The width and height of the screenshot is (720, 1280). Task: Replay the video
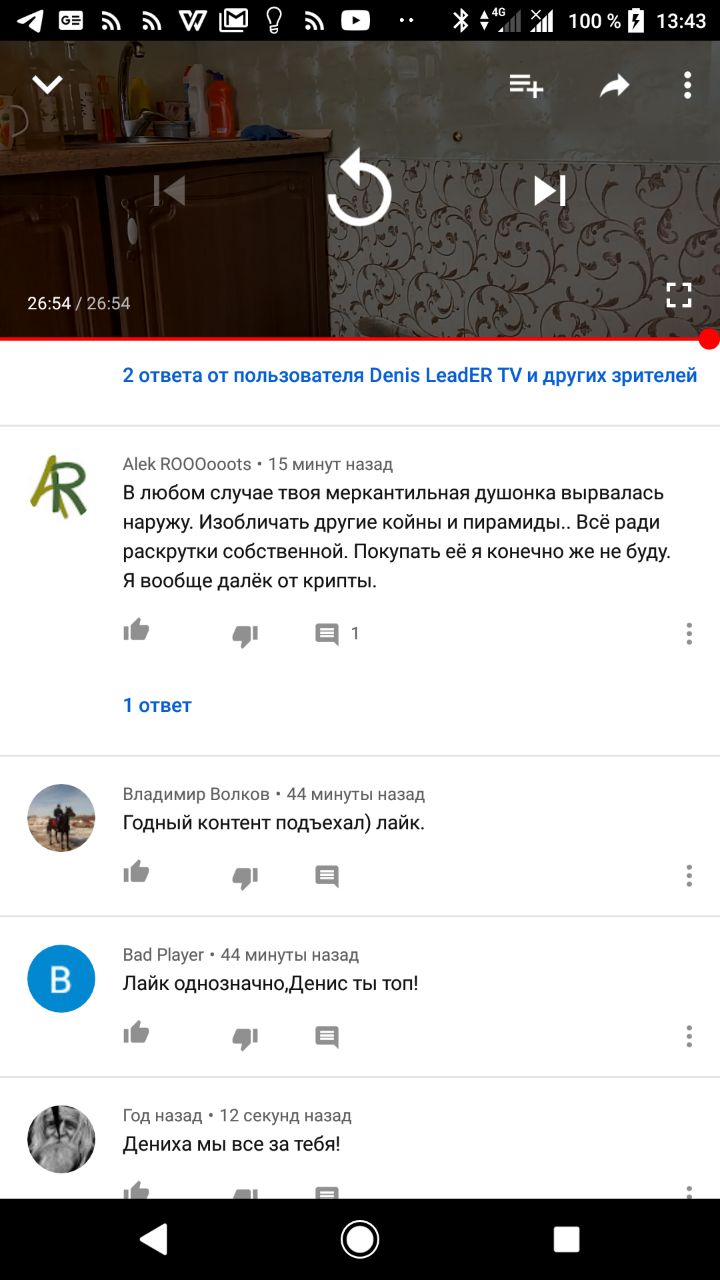point(359,188)
